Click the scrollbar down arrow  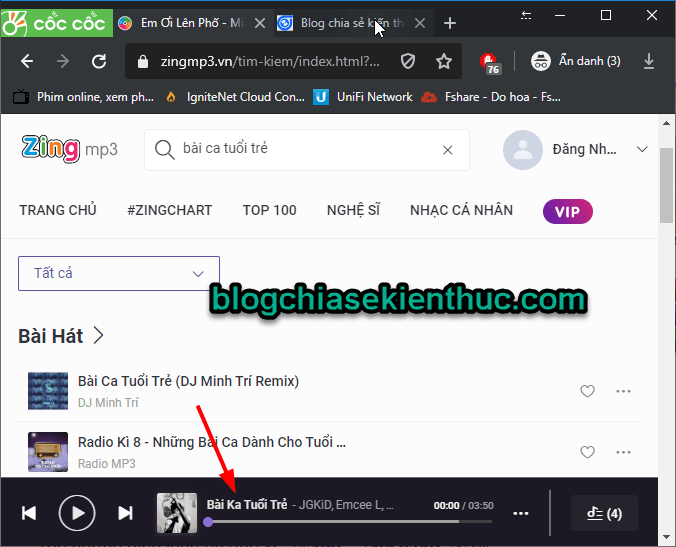666,537
